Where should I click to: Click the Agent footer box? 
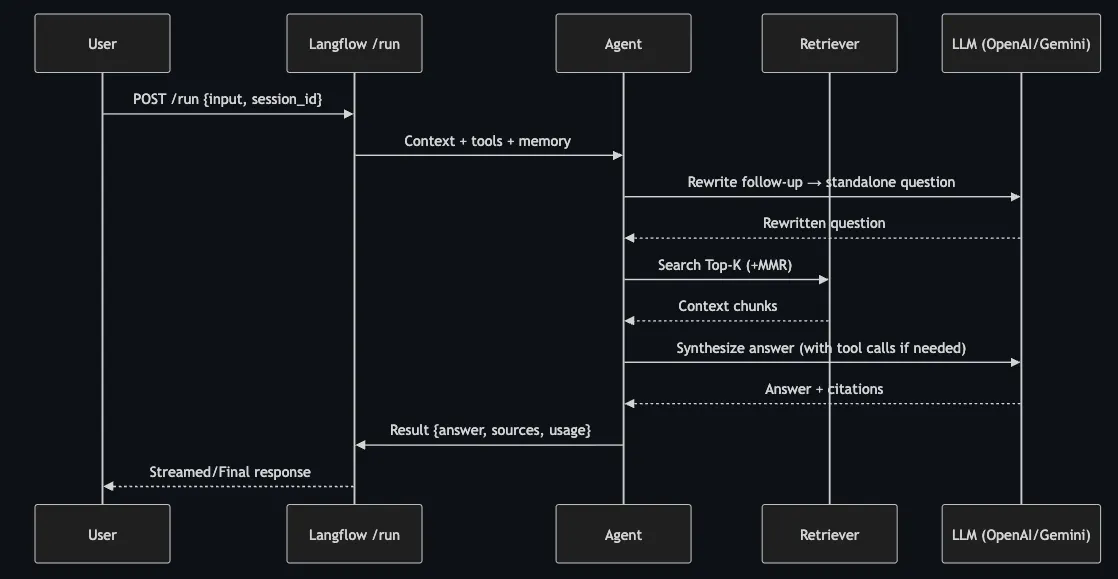point(622,534)
